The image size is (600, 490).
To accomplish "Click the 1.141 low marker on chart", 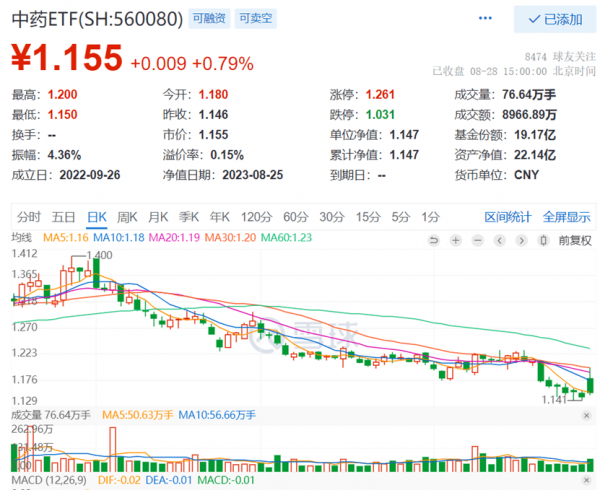I will pyautogui.click(x=554, y=400).
